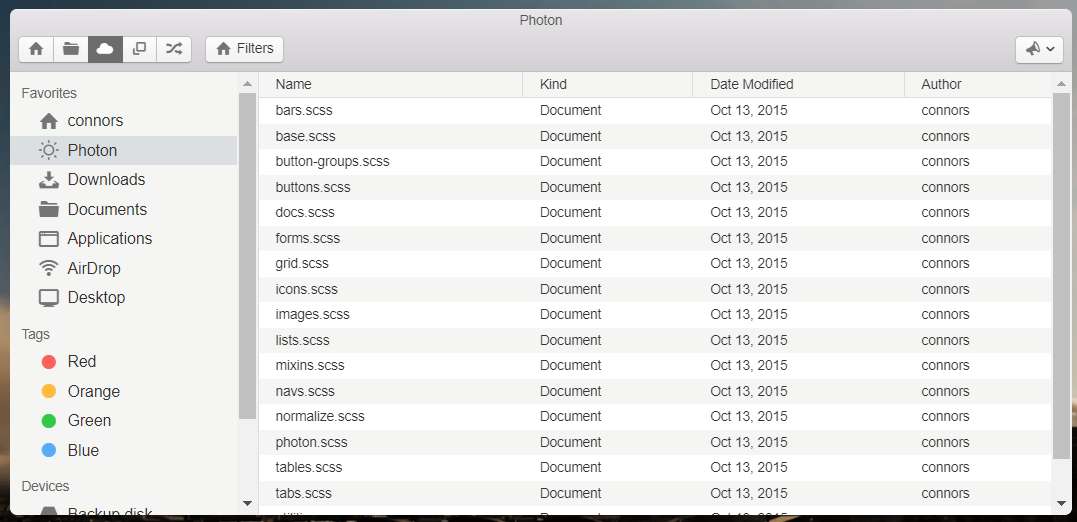1077x522 pixels.
Task: Open the megaphone dropdown button
Action: coord(1039,49)
